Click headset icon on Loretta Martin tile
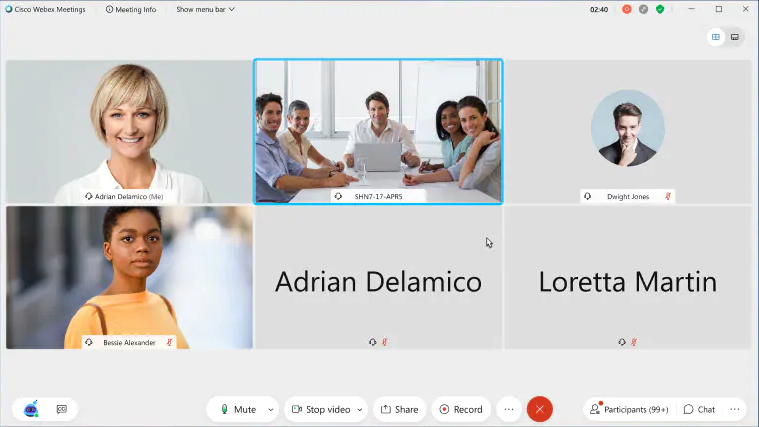 622,342
